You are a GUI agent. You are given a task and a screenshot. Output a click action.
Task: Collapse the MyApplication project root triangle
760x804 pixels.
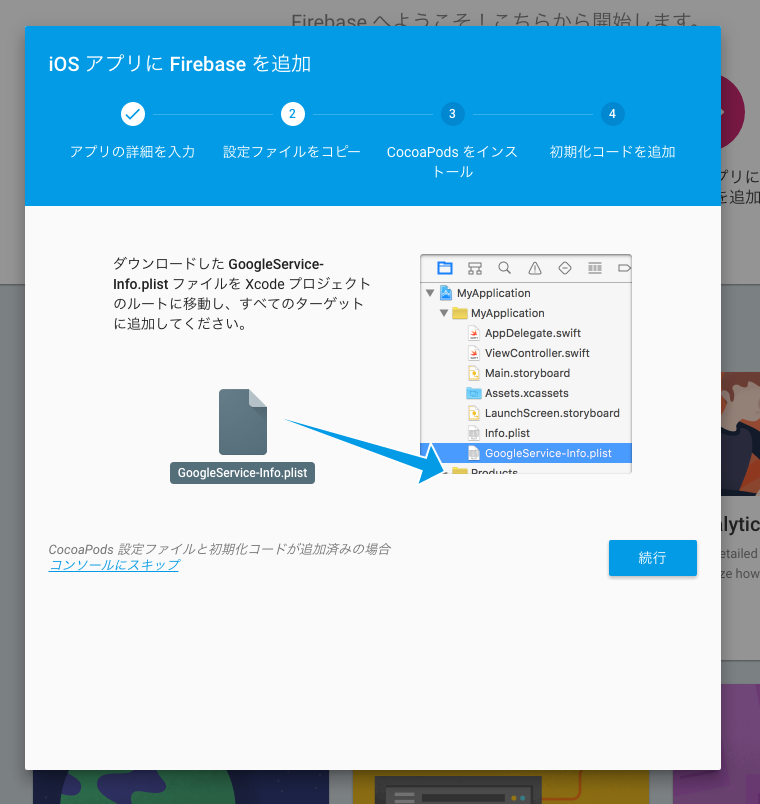coord(430,293)
